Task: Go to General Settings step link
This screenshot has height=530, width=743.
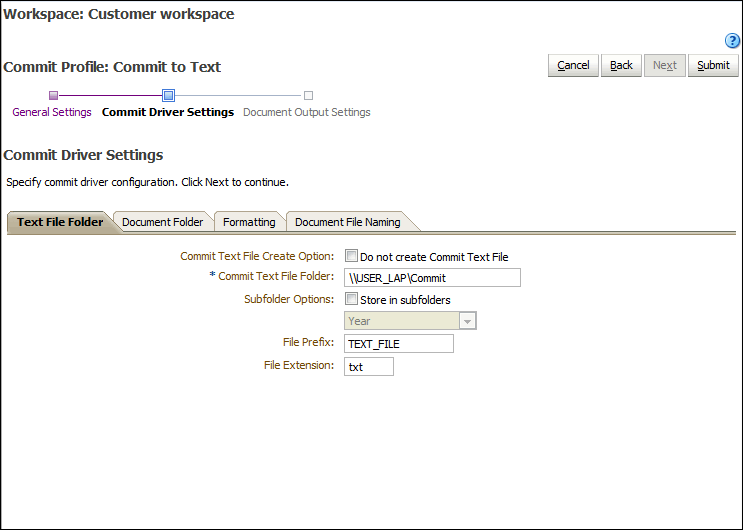Action: pyautogui.click(x=52, y=112)
